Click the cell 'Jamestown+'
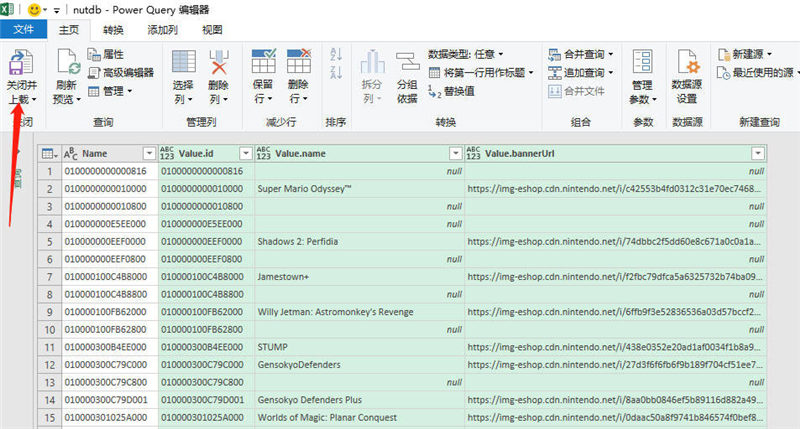 (x=359, y=277)
